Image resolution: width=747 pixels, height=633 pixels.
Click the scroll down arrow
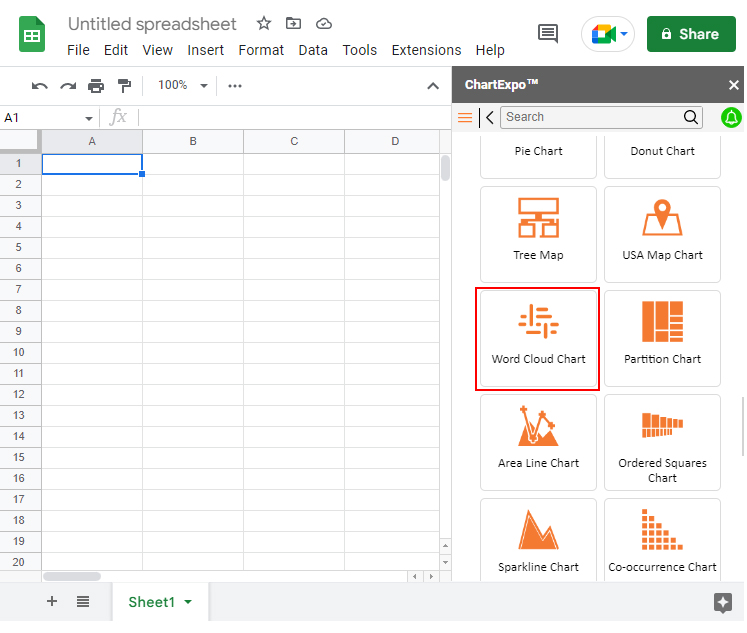(445, 563)
